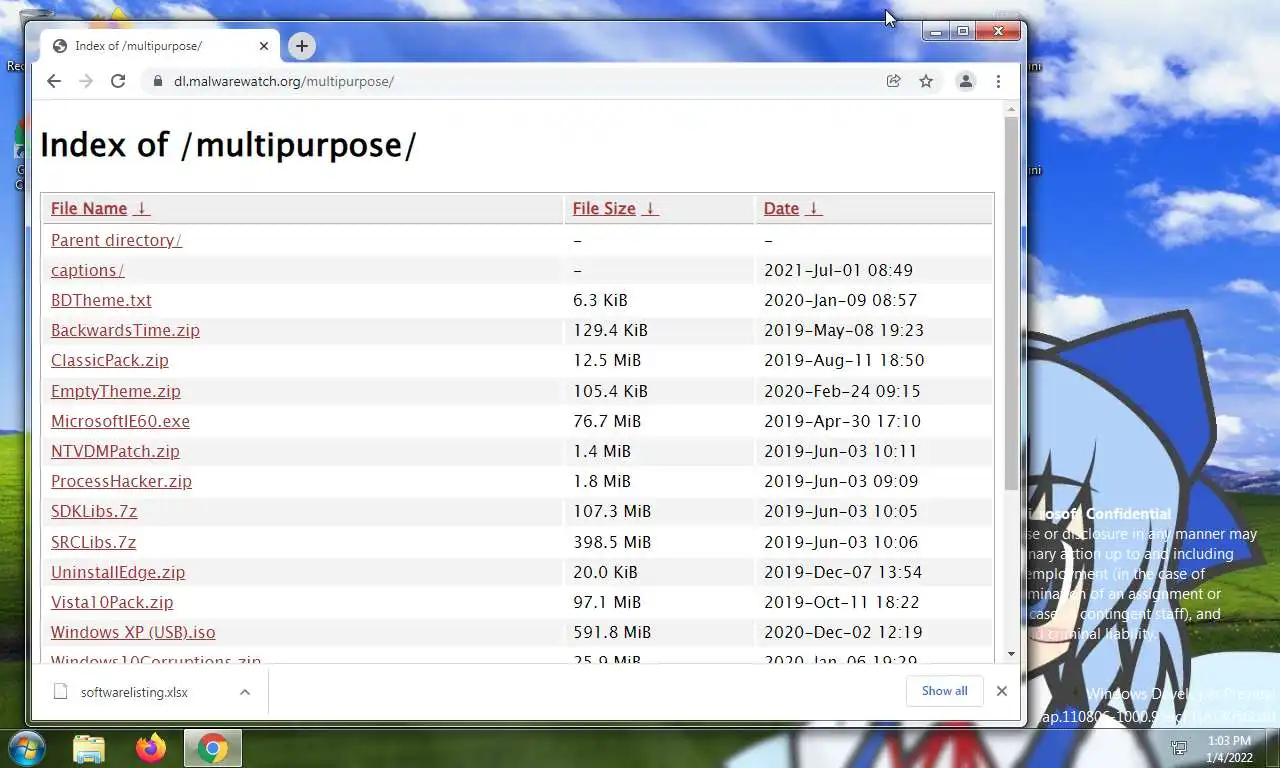Sort Date descending with arrow
Viewport: 1280px width, 768px height.
coord(813,208)
